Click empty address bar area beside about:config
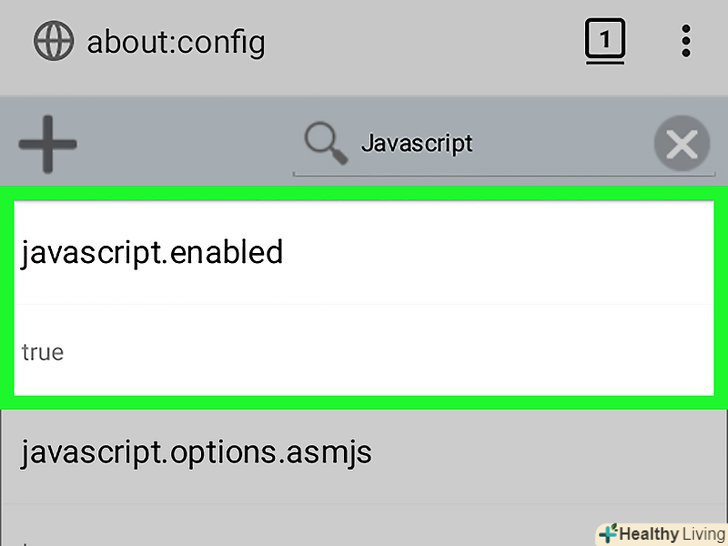Viewport: 728px width, 546px height. pyautogui.click(x=420, y=42)
